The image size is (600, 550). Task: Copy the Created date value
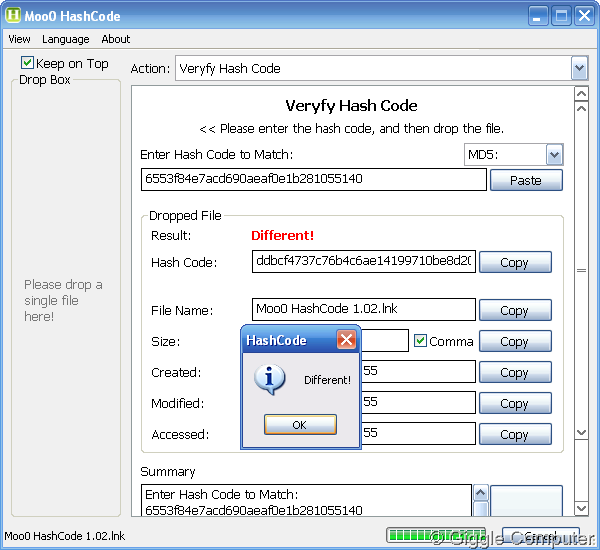click(x=515, y=372)
